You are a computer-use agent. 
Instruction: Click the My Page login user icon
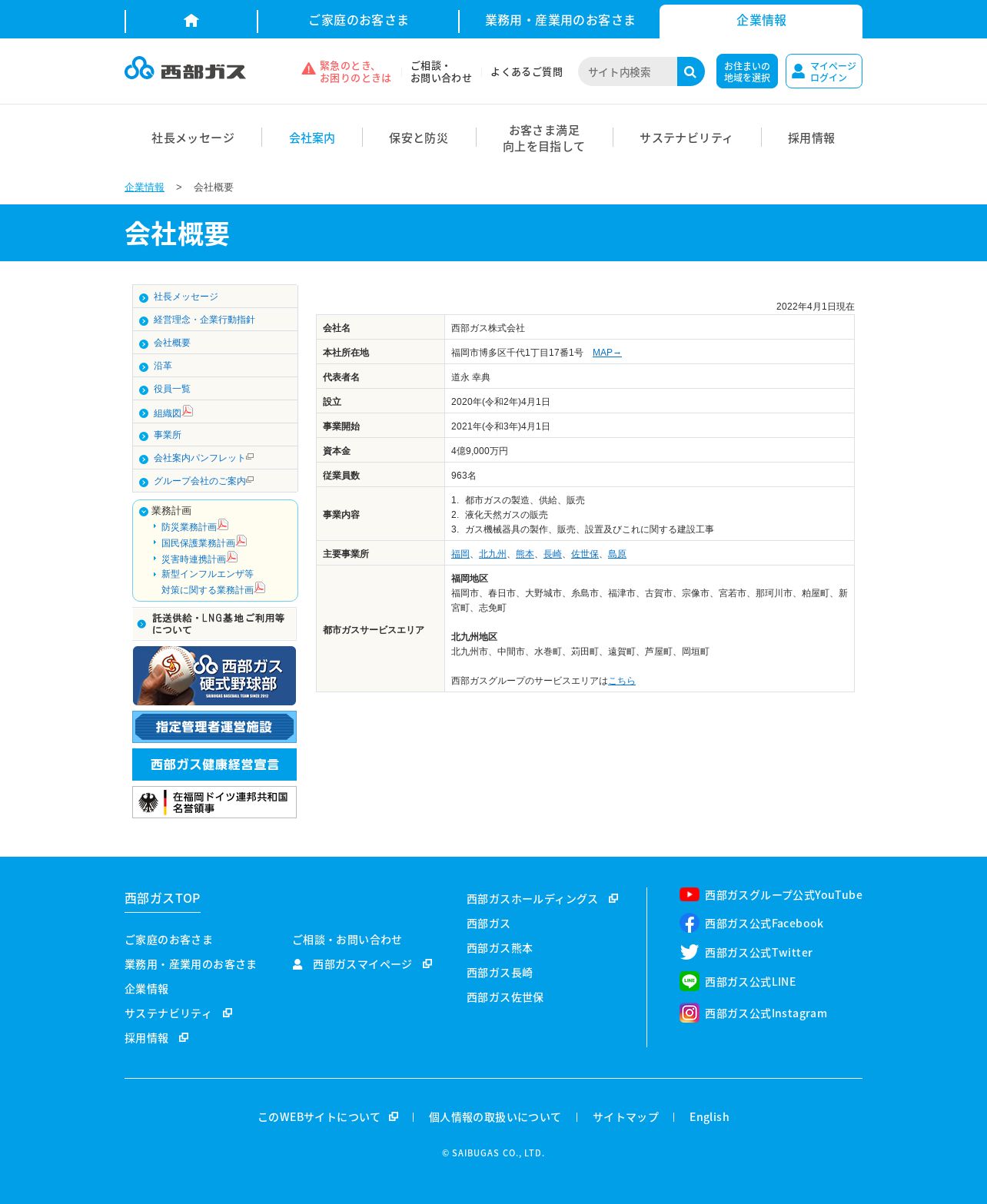[798, 71]
